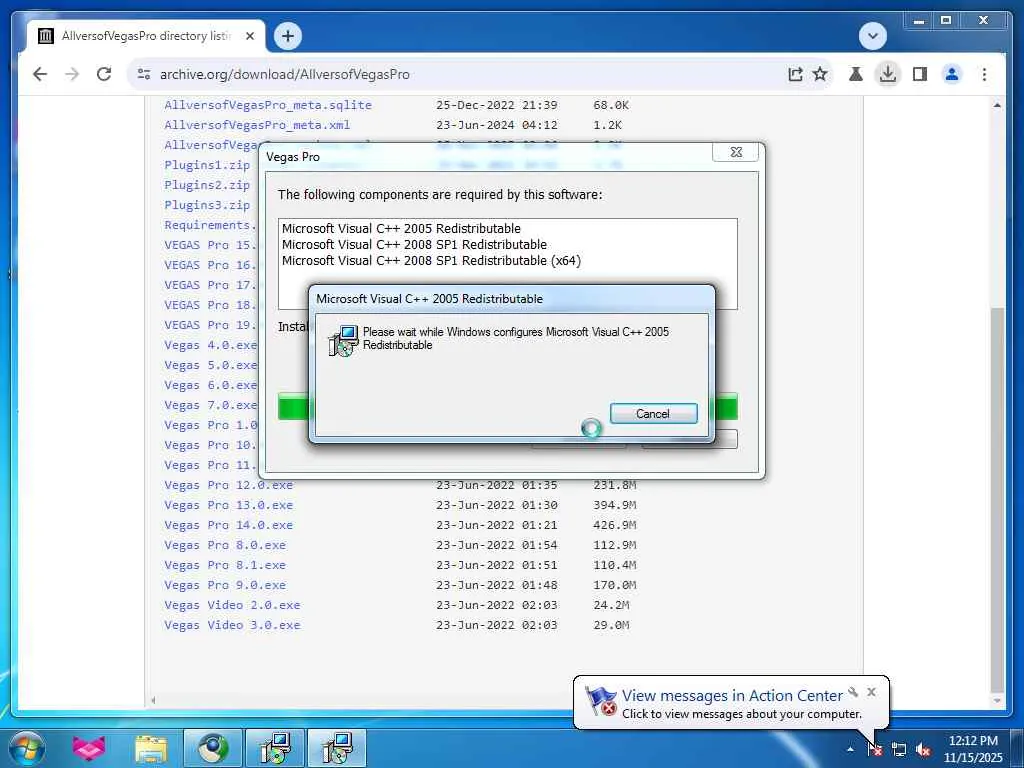The image size is (1024, 768).
Task: Bookmark this page with the star icon
Action: [820, 74]
